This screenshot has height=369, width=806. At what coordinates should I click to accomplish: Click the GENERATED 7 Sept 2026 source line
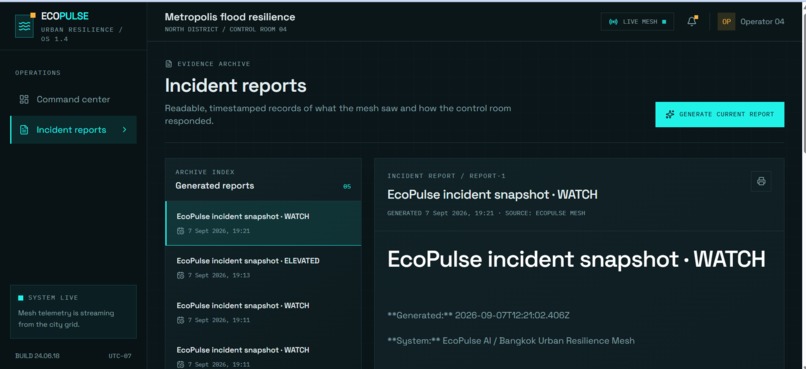click(486, 213)
